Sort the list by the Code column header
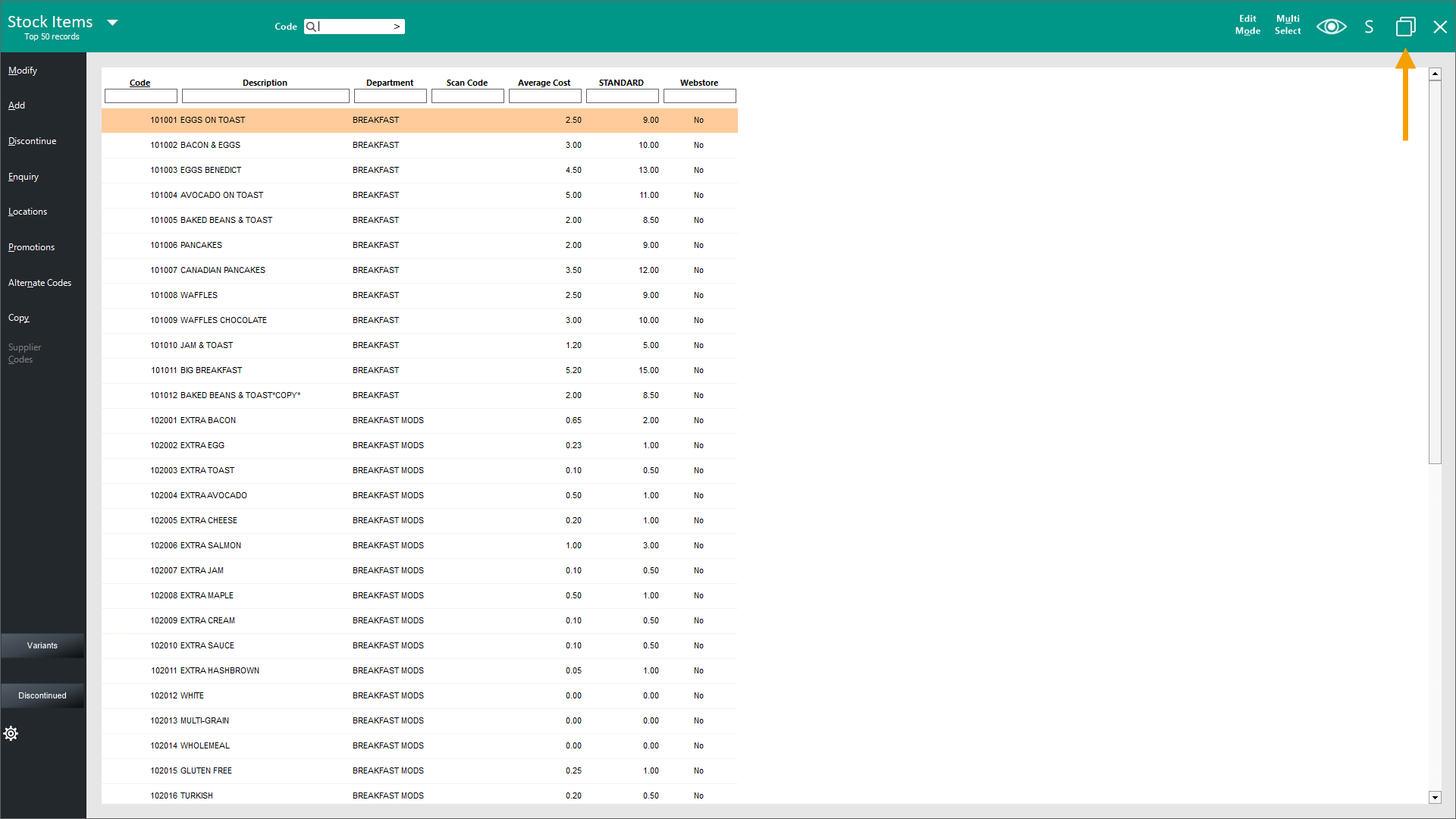This screenshot has height=819, width=1456. [140, 82]
